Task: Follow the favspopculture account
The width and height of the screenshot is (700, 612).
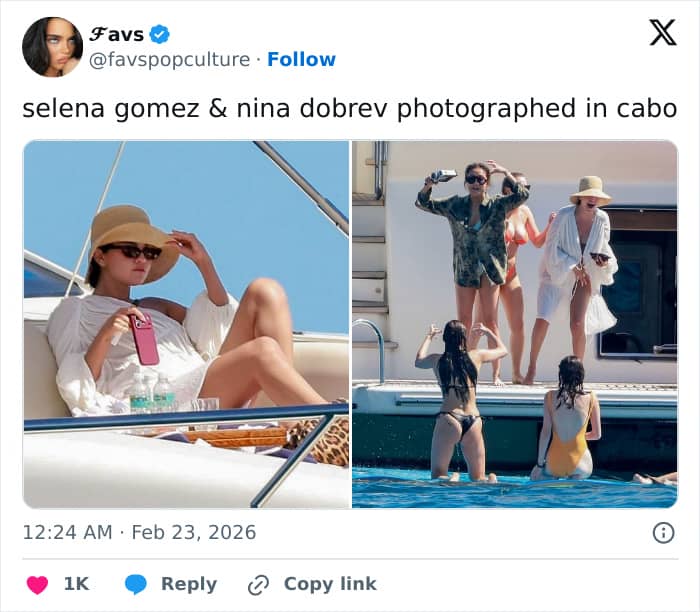Action: [301, 60]
